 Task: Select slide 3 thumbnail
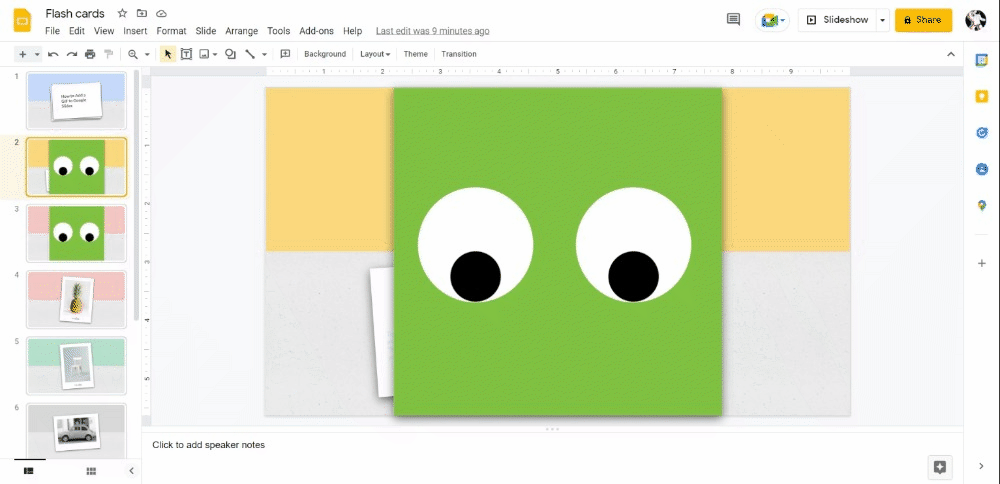click(x=77, y=233)
